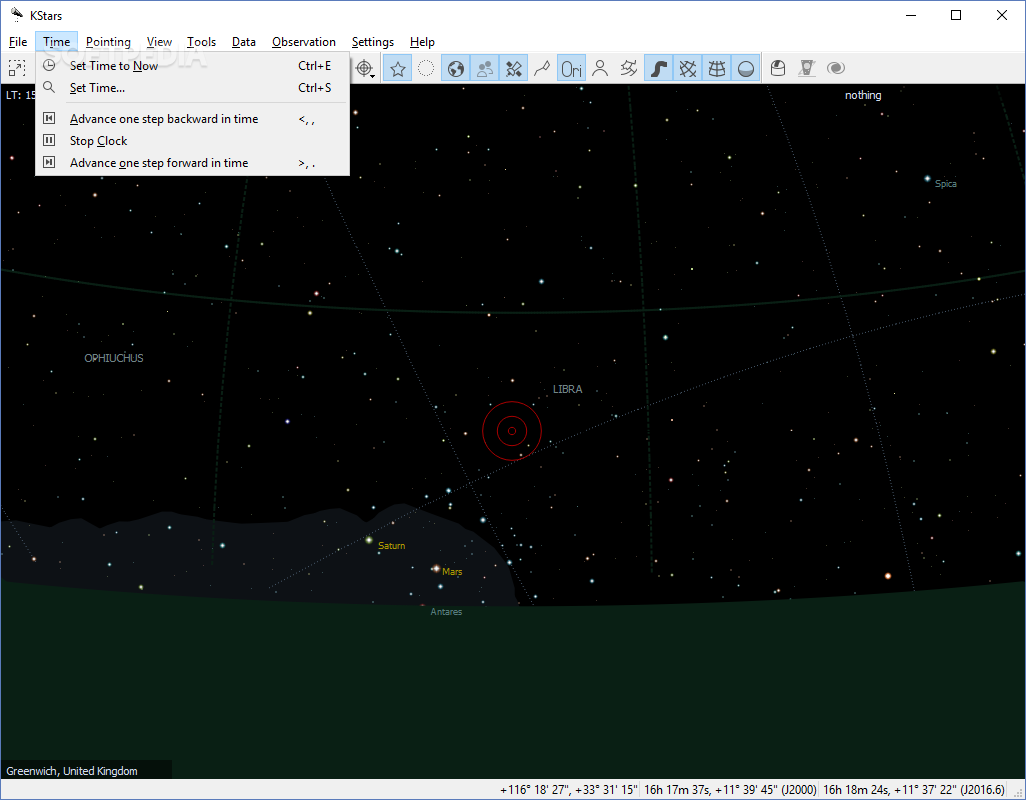Click the telescope toolbar icon
The height and width of the screenshot is (800, 1026).
[x=807, y=68]
